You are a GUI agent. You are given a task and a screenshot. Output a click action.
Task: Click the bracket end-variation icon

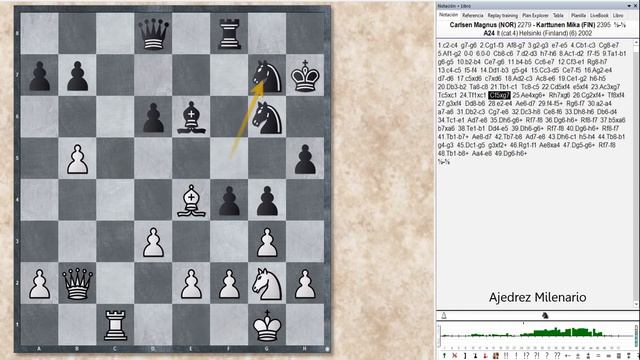point(465,356)
